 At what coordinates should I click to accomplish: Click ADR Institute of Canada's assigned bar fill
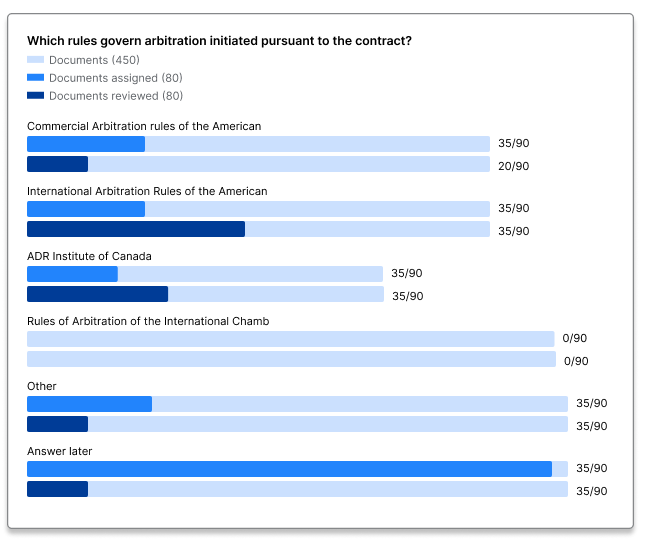(72, 274)
